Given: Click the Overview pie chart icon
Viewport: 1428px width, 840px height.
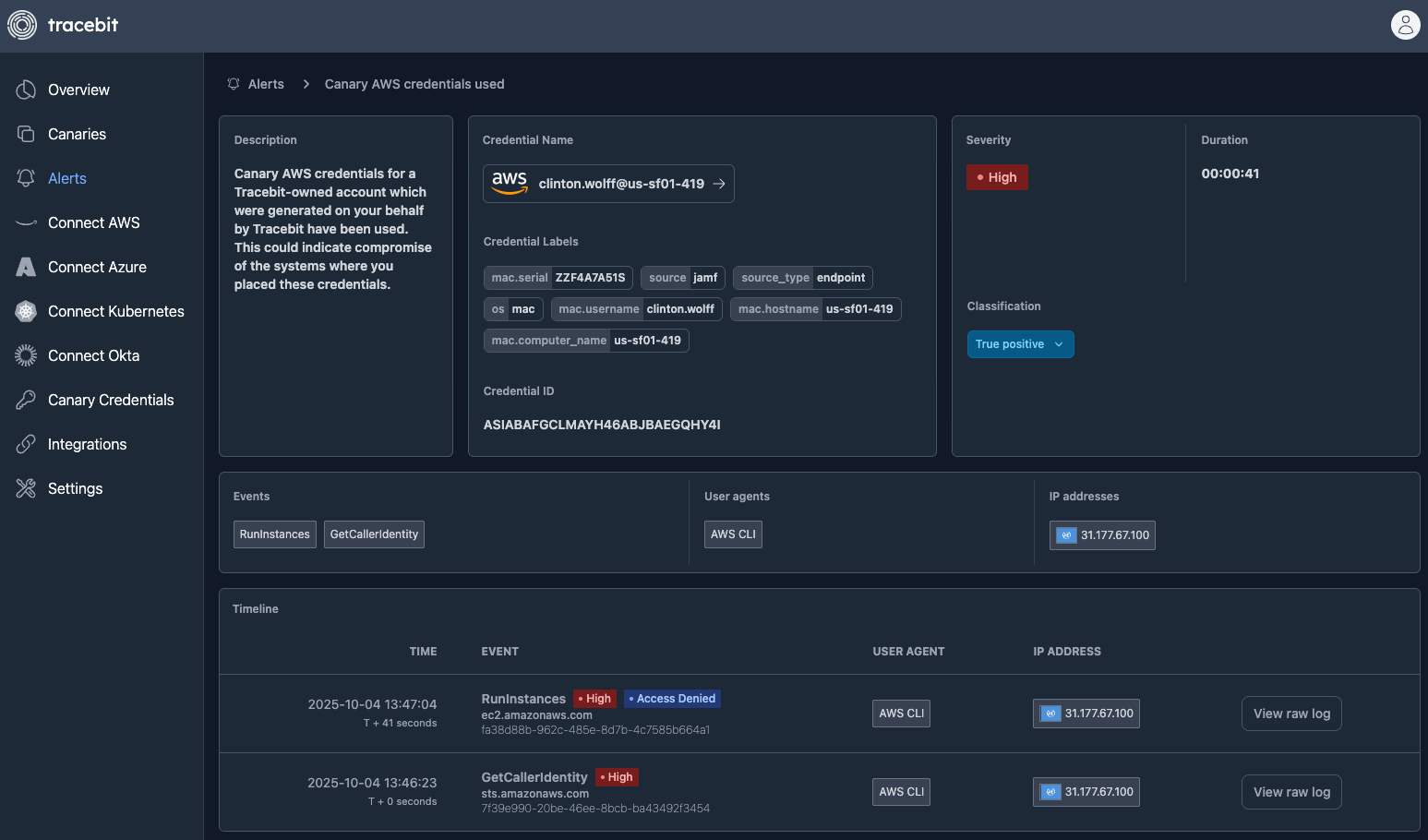Looking at the screenshot, I should 26,90.
